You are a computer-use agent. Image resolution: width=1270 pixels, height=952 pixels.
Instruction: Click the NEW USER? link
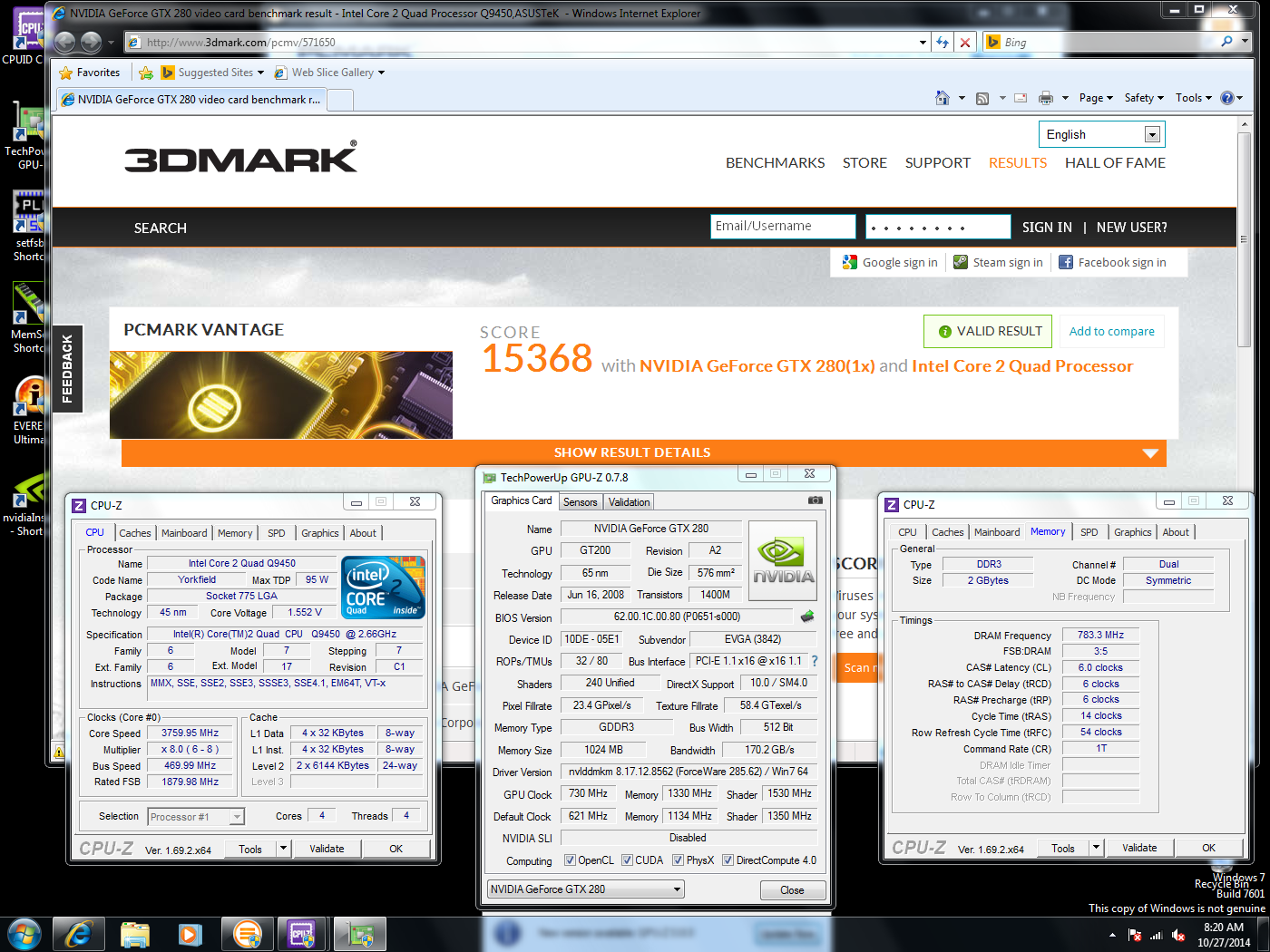pyautogui.click(x=1132, y=228)
